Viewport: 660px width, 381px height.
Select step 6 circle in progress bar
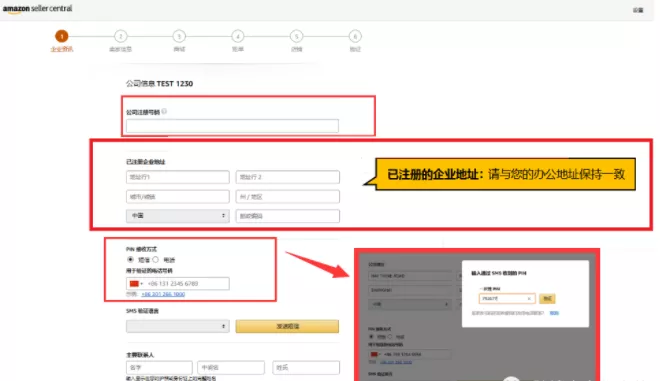[x=355, y=36]
